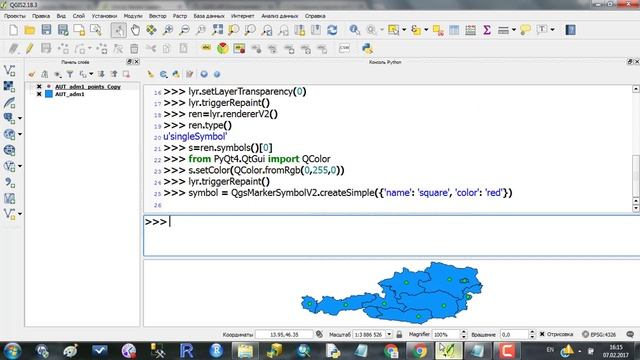This screenshot has height=360, width=640.
Task: Open a project using the yellow folder icon
Action: [x=29, y=30]
